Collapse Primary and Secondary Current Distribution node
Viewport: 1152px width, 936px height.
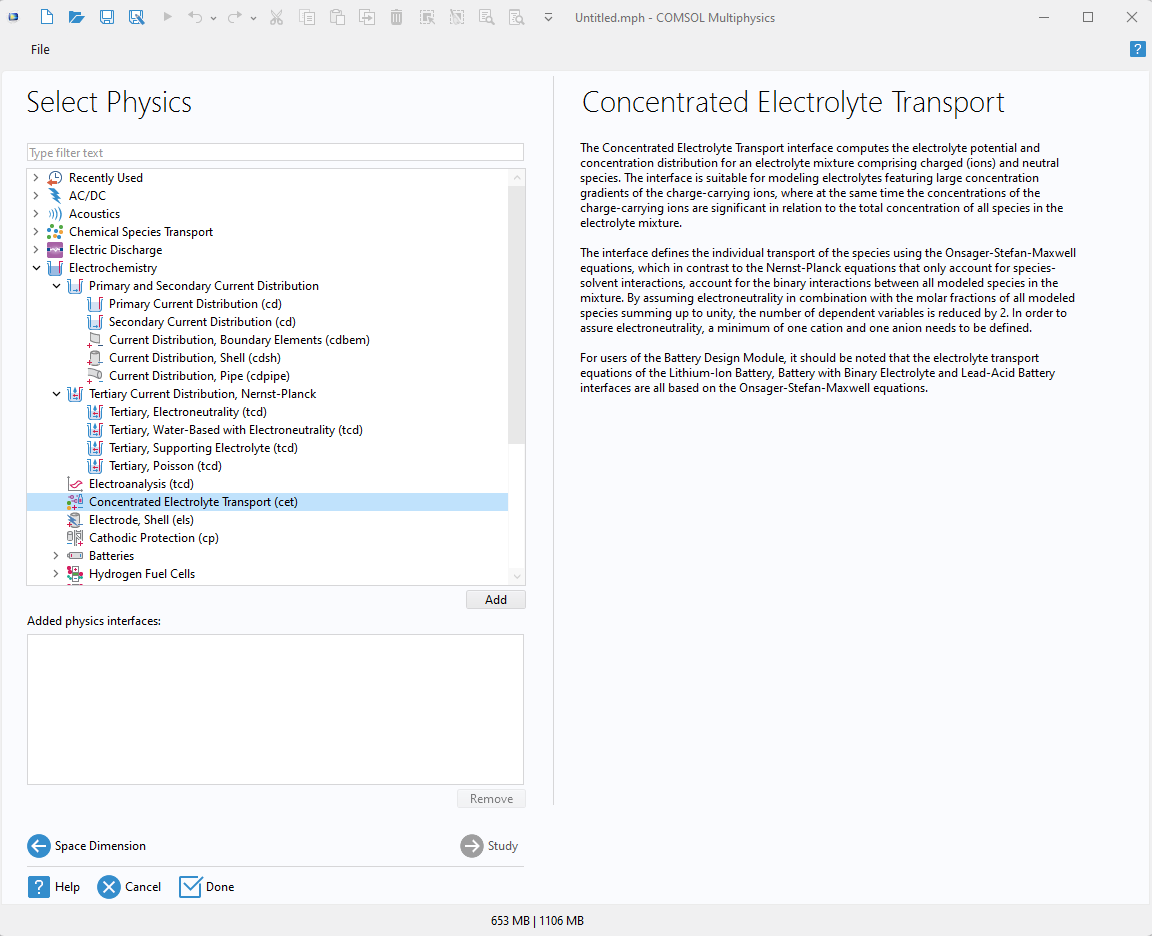[56, 286]
